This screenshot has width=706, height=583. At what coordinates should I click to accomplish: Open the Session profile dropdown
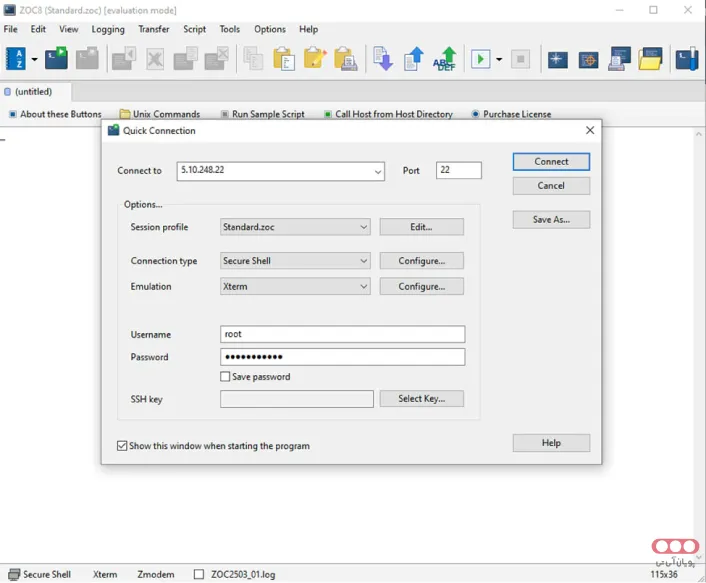363,228
